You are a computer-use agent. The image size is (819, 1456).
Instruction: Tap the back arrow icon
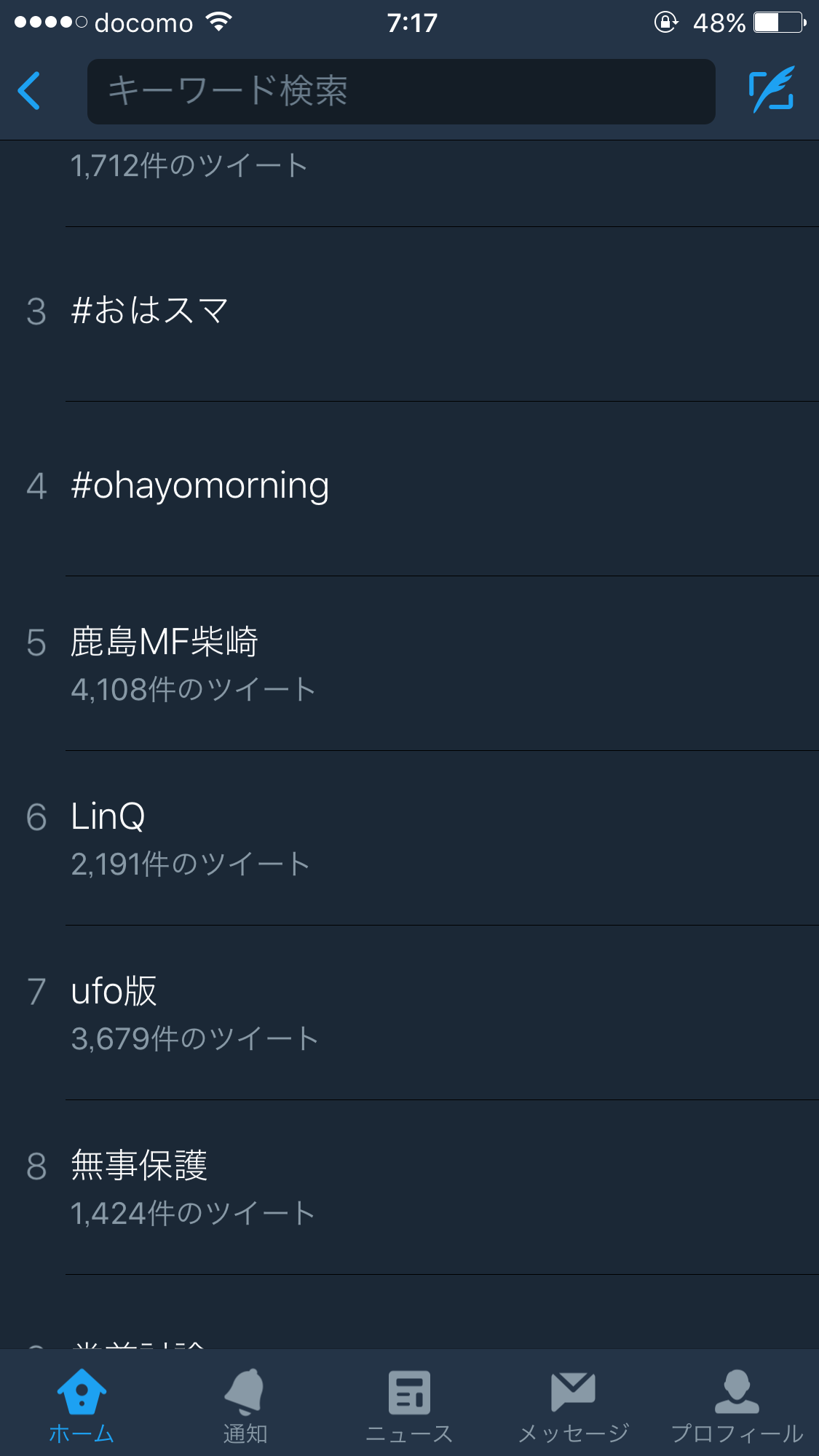pyautogui.click(x=29, y=91)
